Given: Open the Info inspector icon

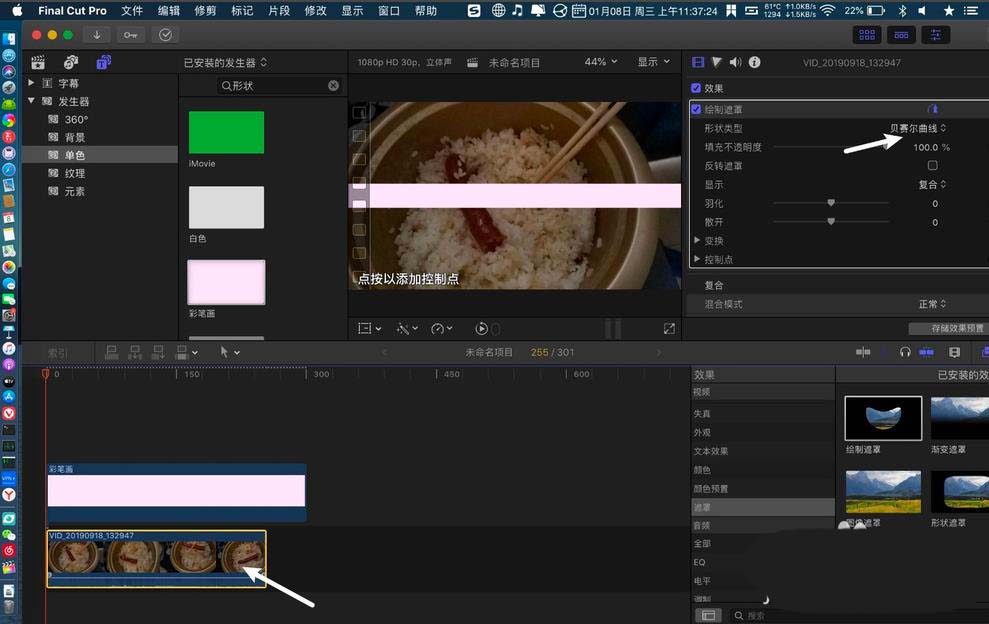Looking at the screenshot, I should click(754, 62).
